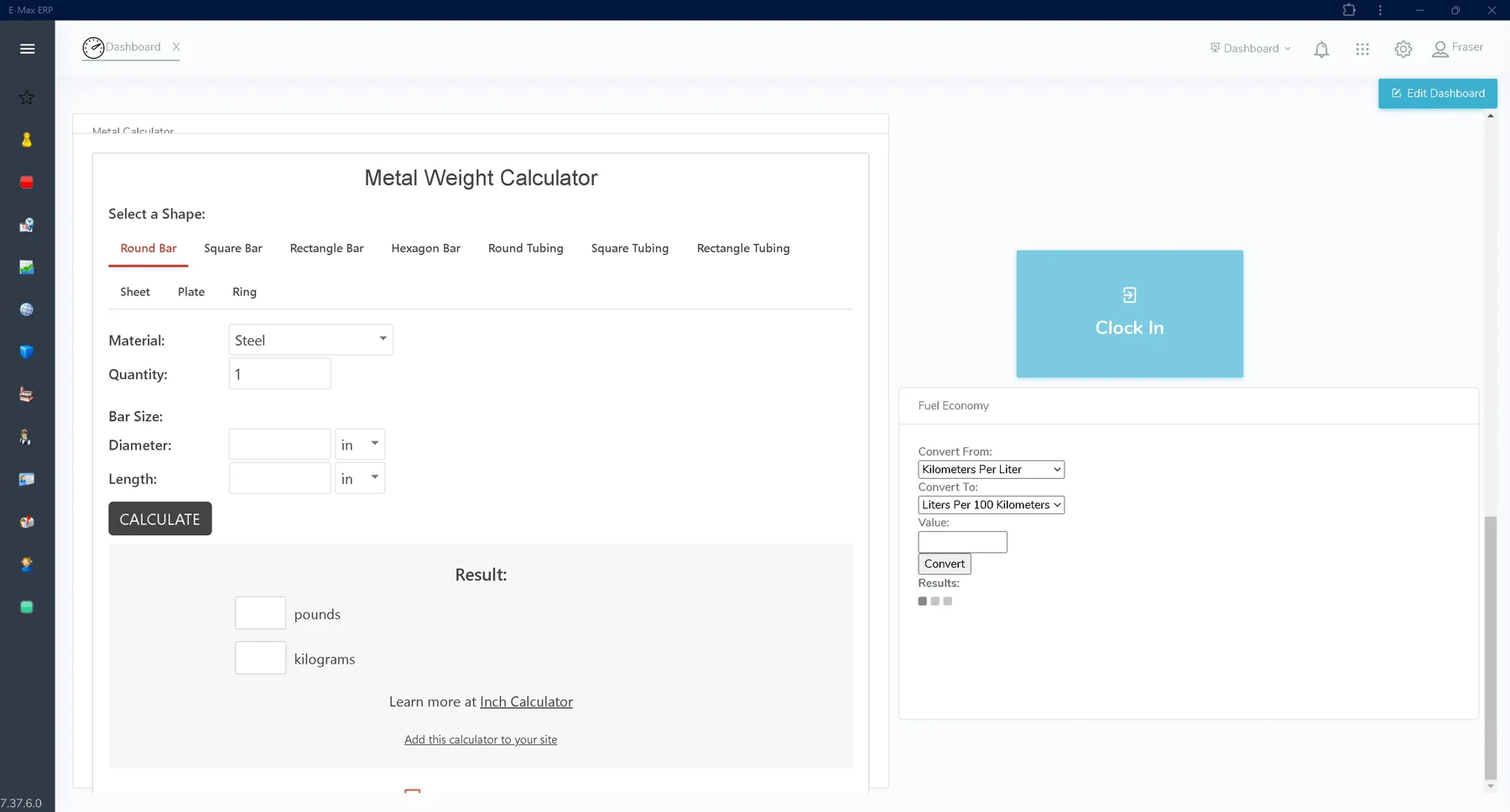
Task: Open the blue cube sidebar icon
Action: (27, 352)
